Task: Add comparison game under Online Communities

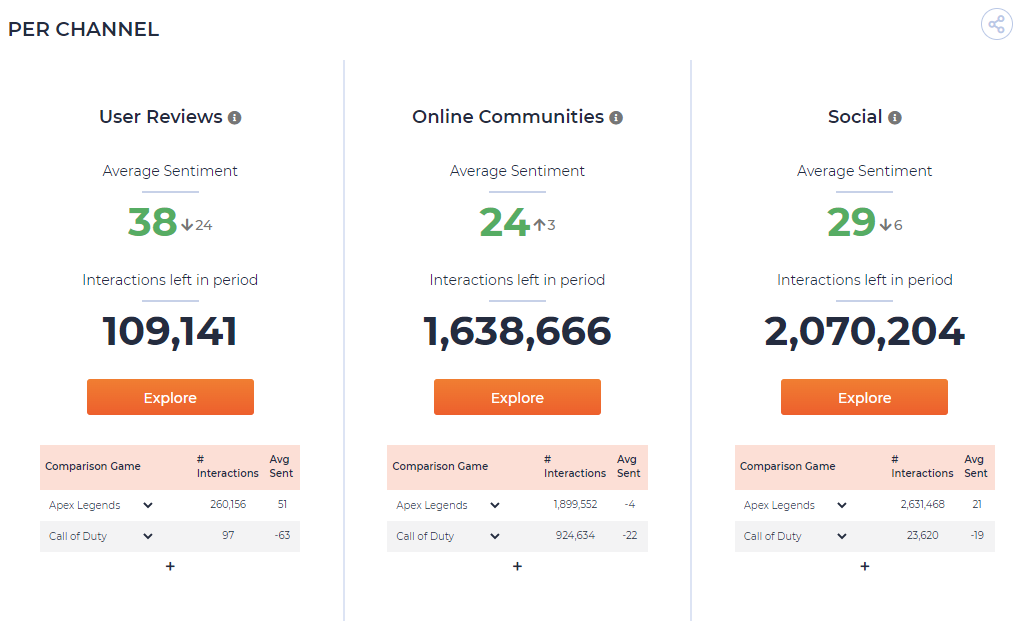Action: pyautogui.click(x=517, y=566)
